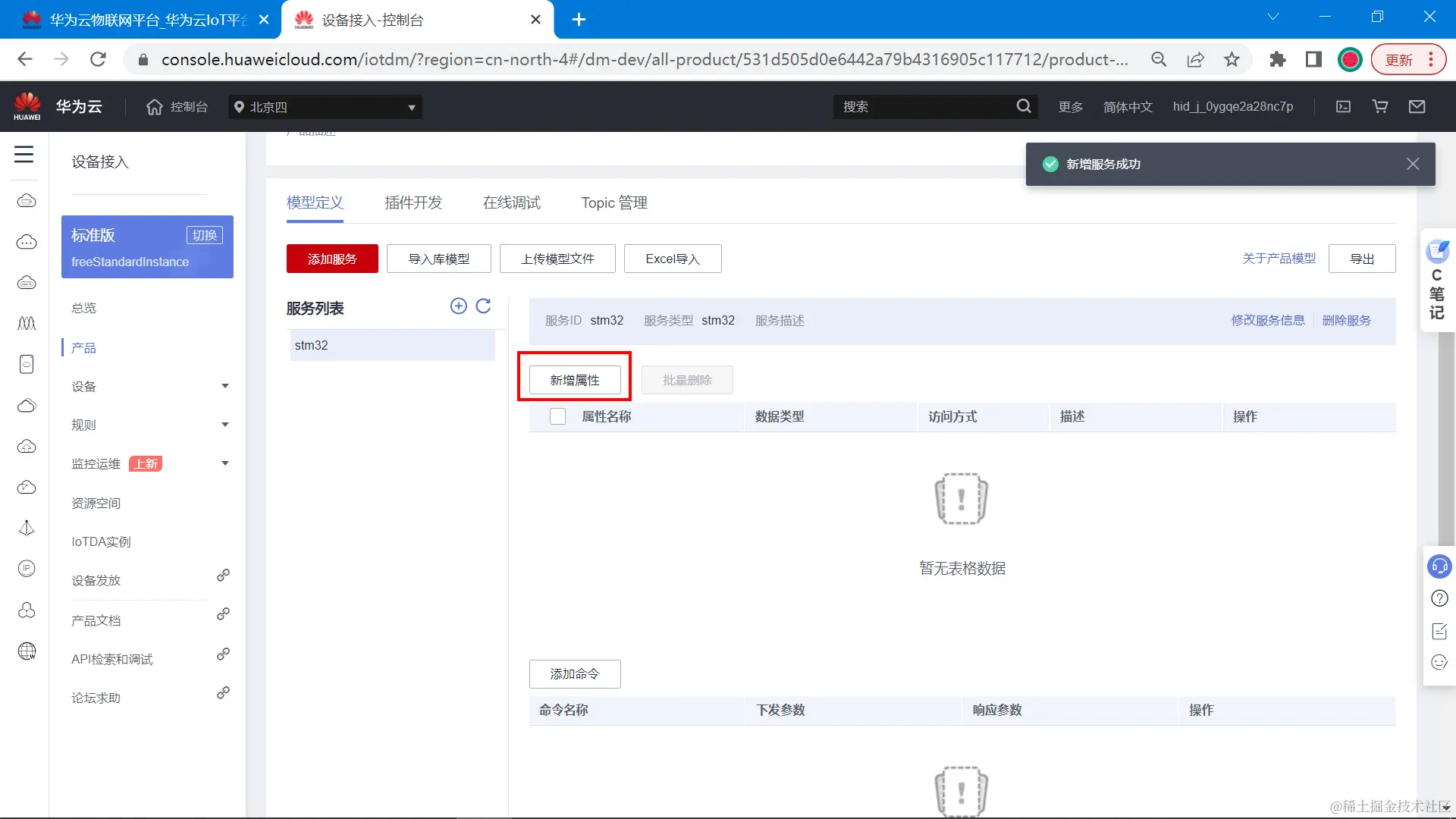The width and height of the screenshot is (1456, 819).
Task: Refresh the service list
Action: (x=483, y=306)
